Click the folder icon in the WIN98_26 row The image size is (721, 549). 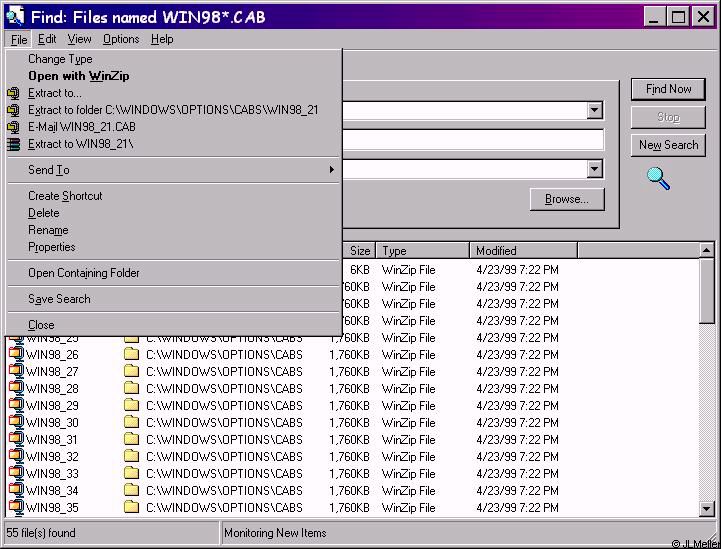132,354
